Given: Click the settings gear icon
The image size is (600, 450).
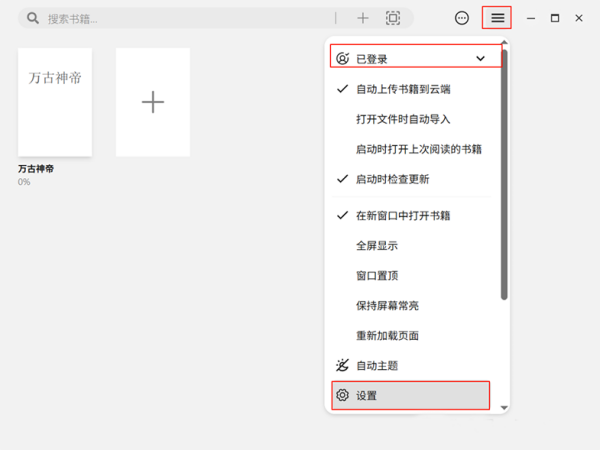Looking at the screenshot, I should pyautogui.click(x=342, y=395).
